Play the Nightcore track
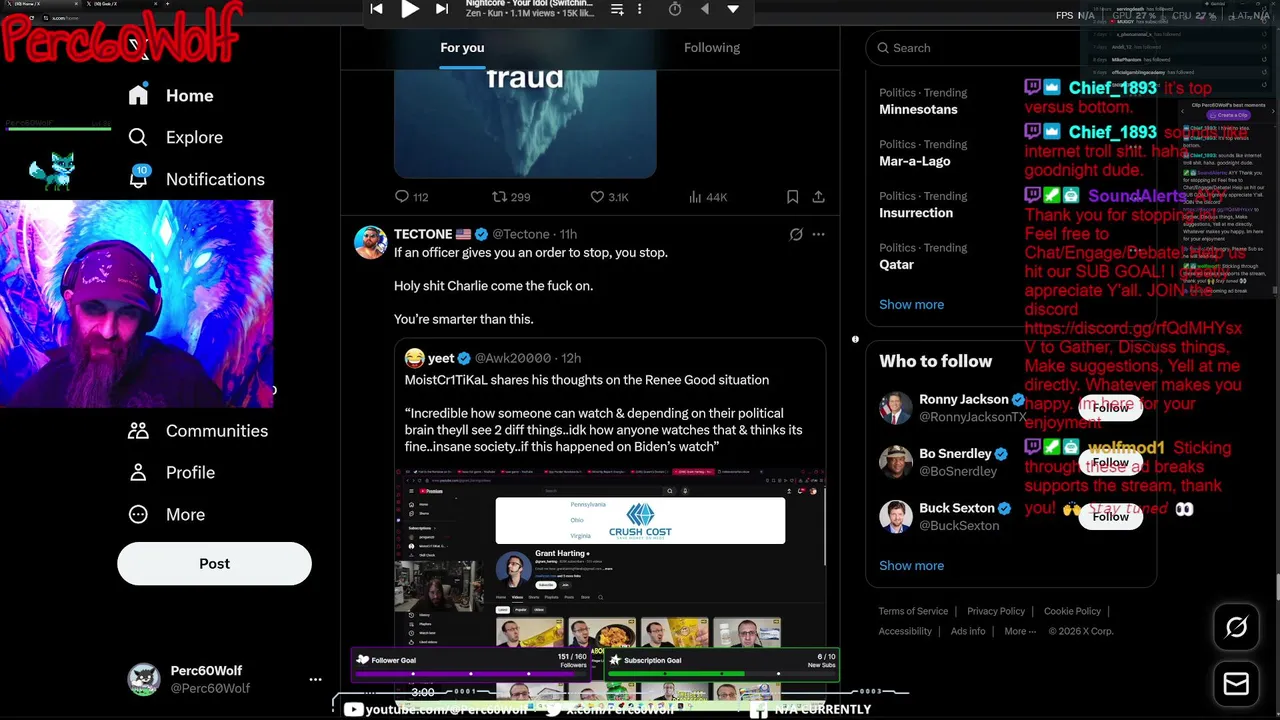 (x=409, y=9)
